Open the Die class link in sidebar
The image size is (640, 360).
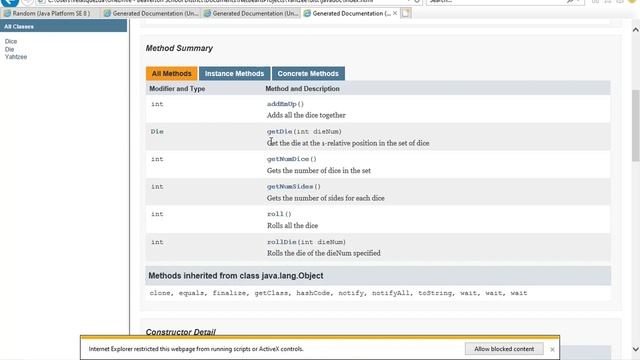pos(9,49)
